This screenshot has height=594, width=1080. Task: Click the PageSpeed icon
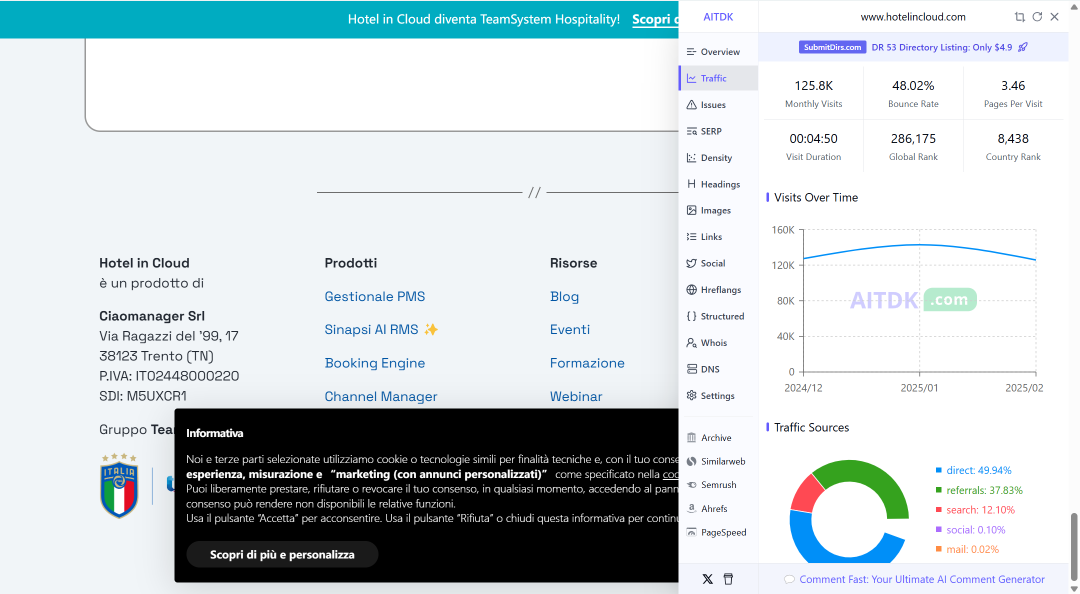692,532
